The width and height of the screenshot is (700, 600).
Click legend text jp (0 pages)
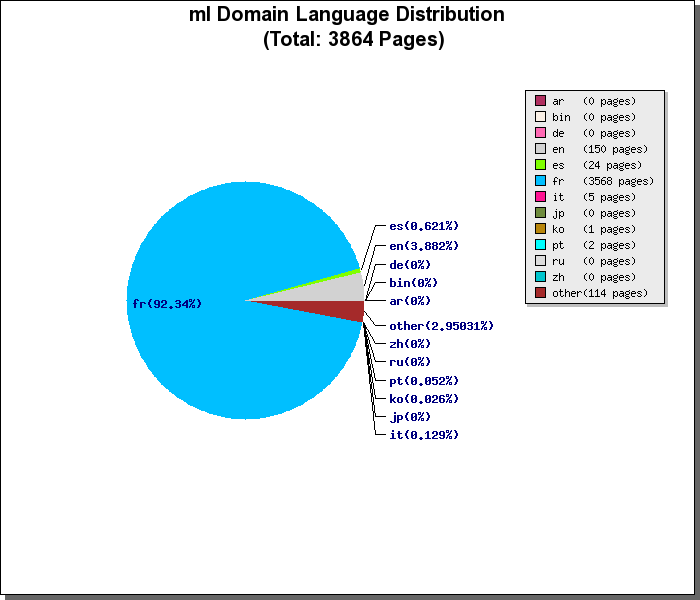coord(594,213)
